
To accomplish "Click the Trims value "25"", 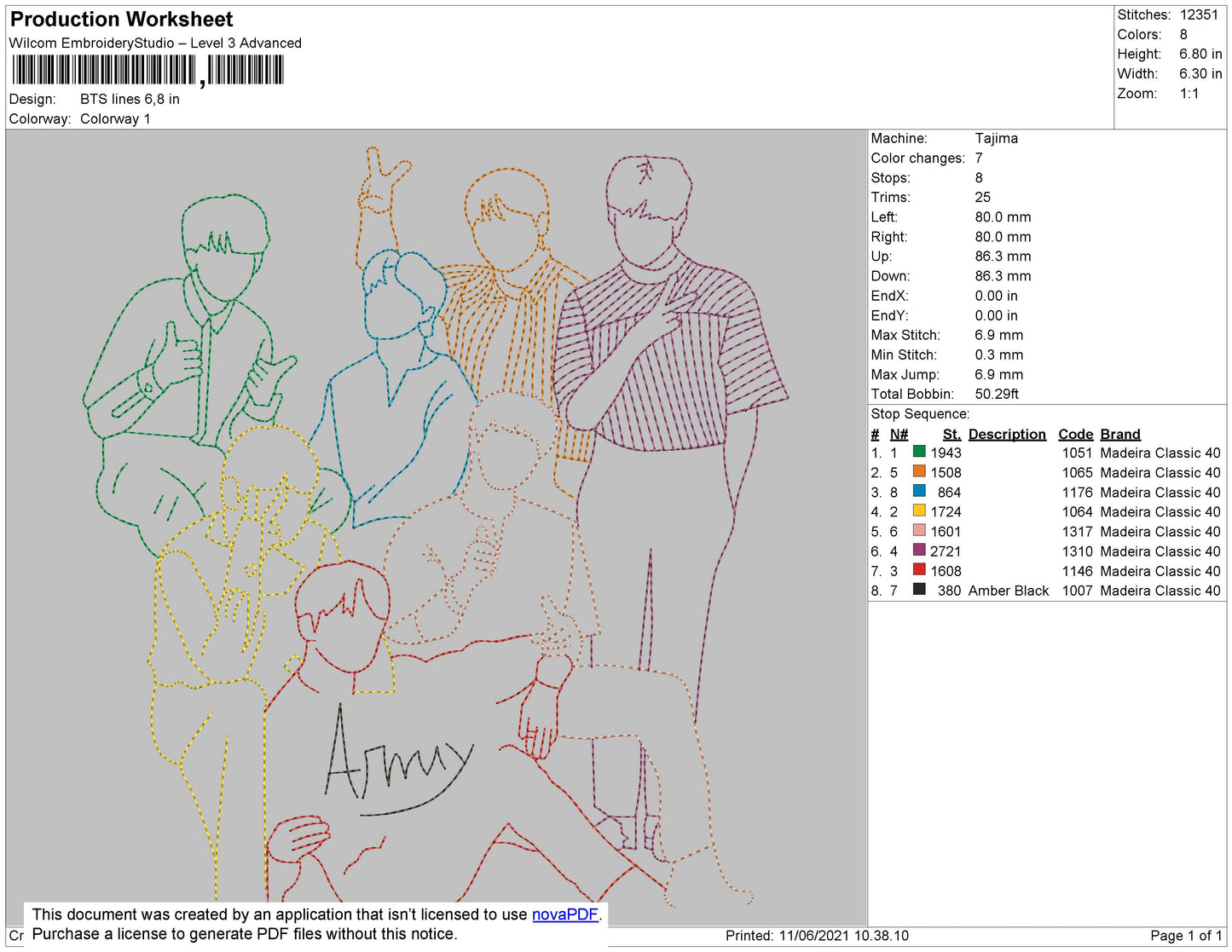I will (983, 197).
